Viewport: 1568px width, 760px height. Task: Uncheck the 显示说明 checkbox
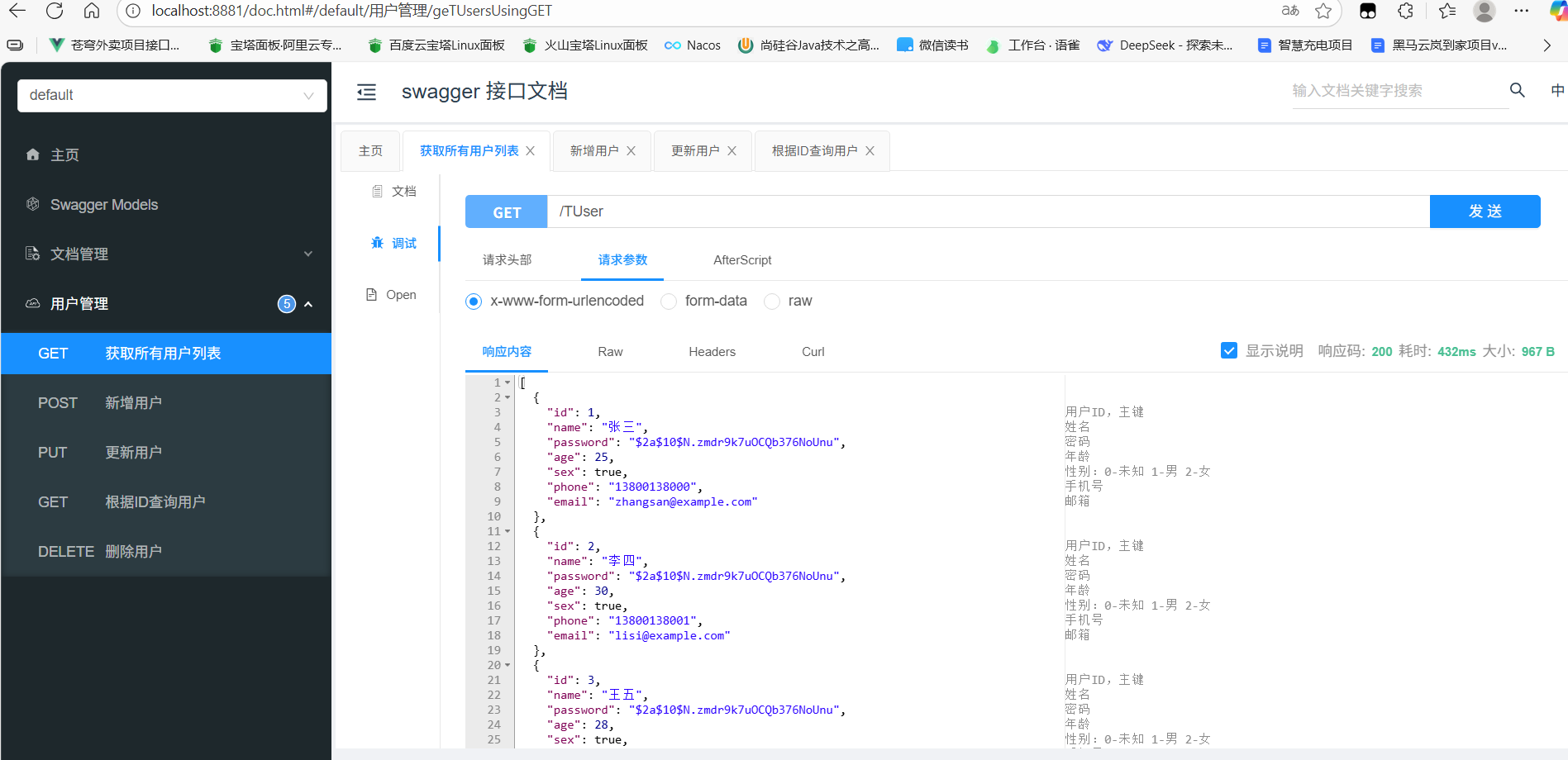point(1229,350)
